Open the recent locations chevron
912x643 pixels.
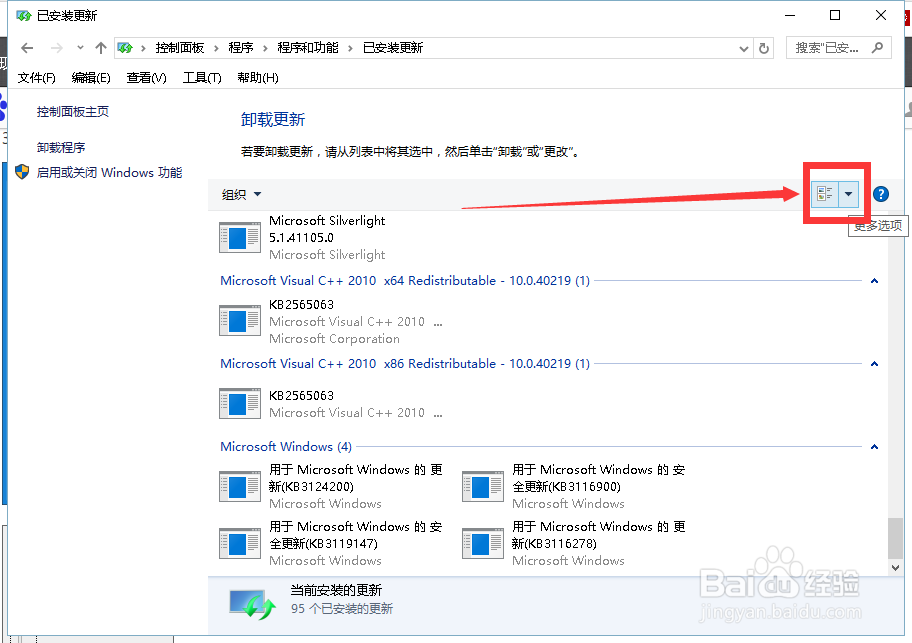[80, 48]
